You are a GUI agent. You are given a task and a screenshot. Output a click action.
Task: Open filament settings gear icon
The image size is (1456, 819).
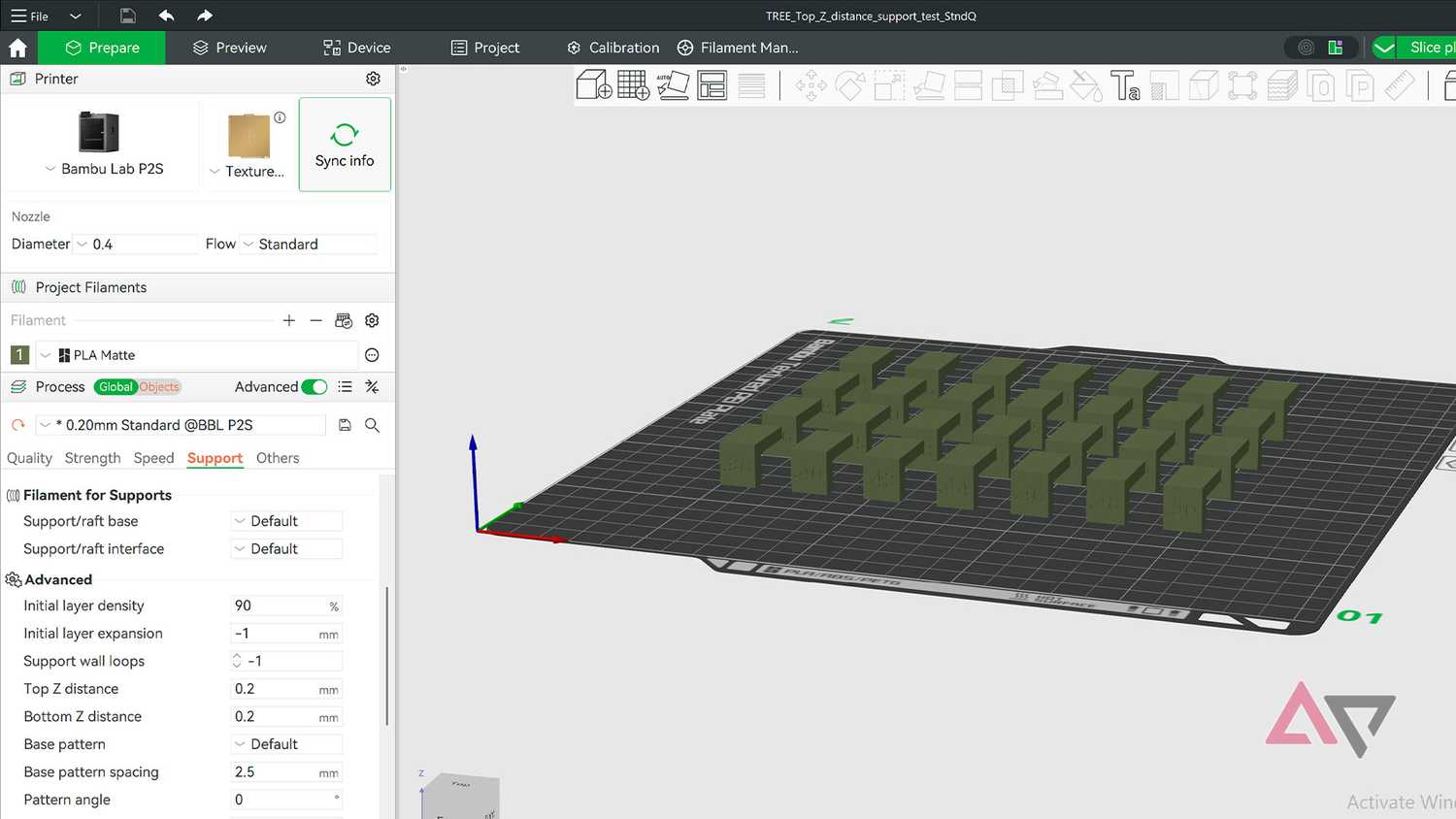tap(372, 320)
